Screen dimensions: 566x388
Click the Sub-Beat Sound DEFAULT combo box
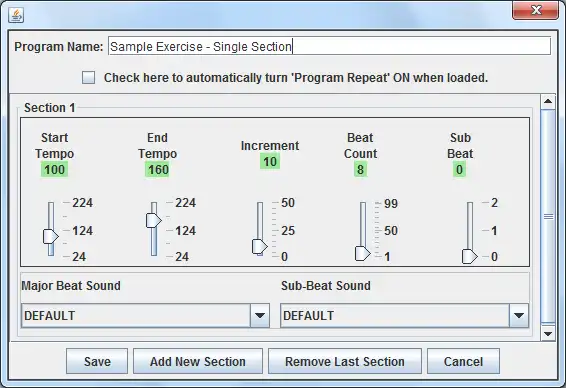tap(404, 315)
